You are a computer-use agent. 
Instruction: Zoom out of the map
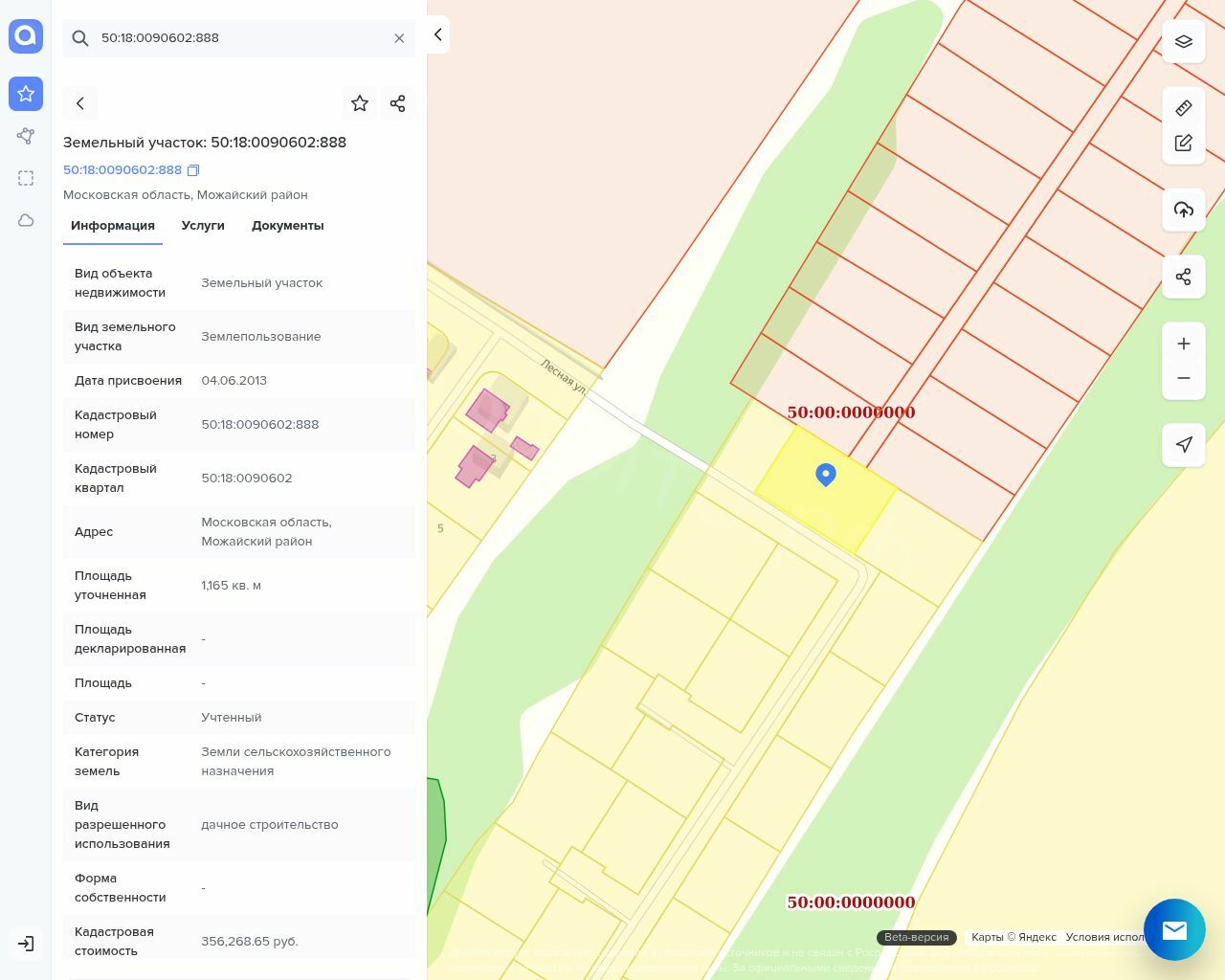click(1183, 378)
